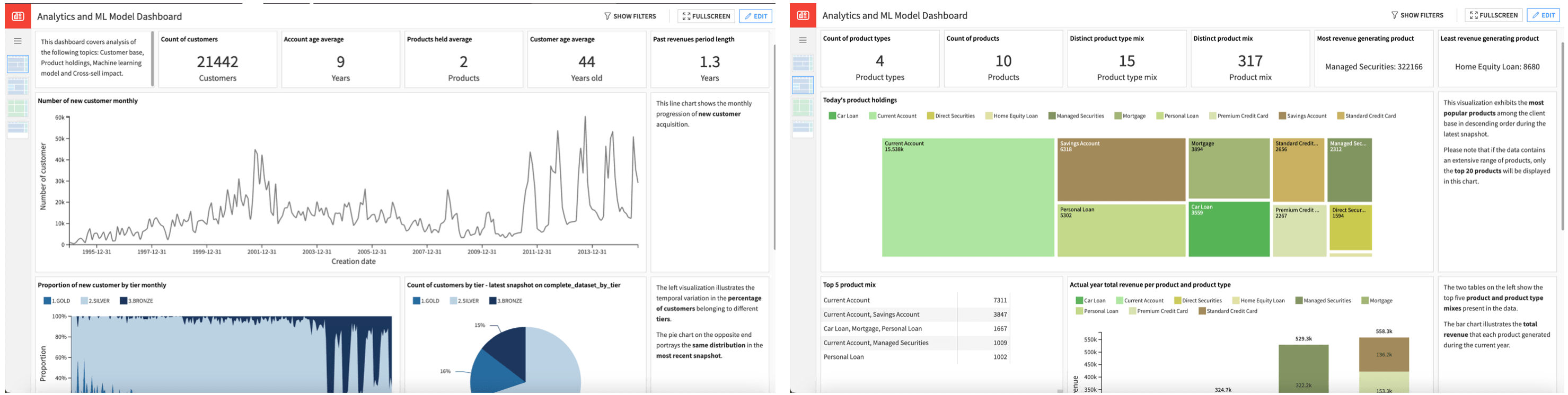Click Savings Account 6318 treemap block
This screenshot has width=1568, height=395.
[x=1122, y=170]
